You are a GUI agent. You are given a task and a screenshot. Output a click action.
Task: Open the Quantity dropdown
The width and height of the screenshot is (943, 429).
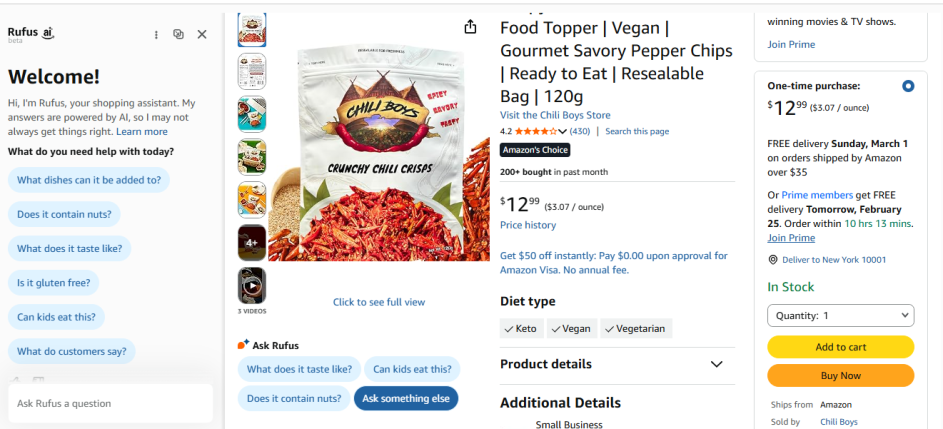click(x=840, y=316)
